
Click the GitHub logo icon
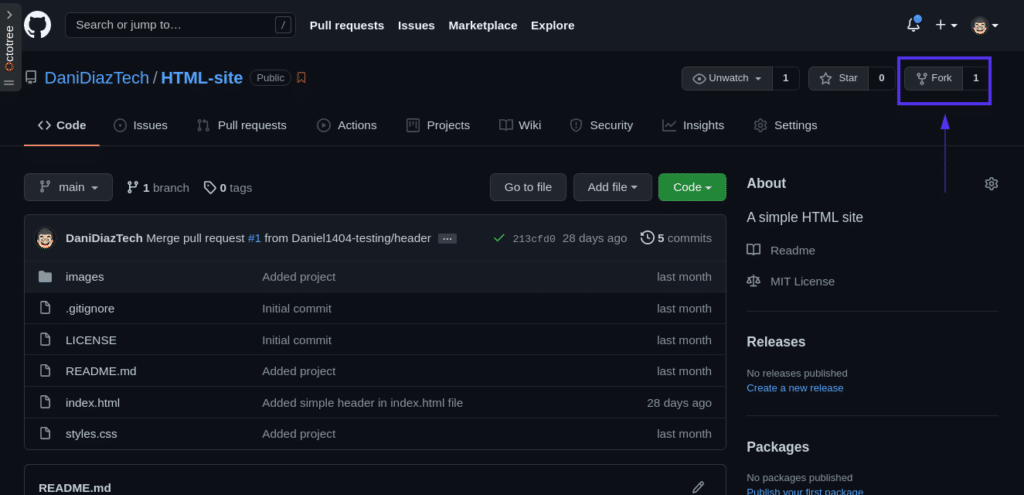pyautogui.click(x=38, y=25)
